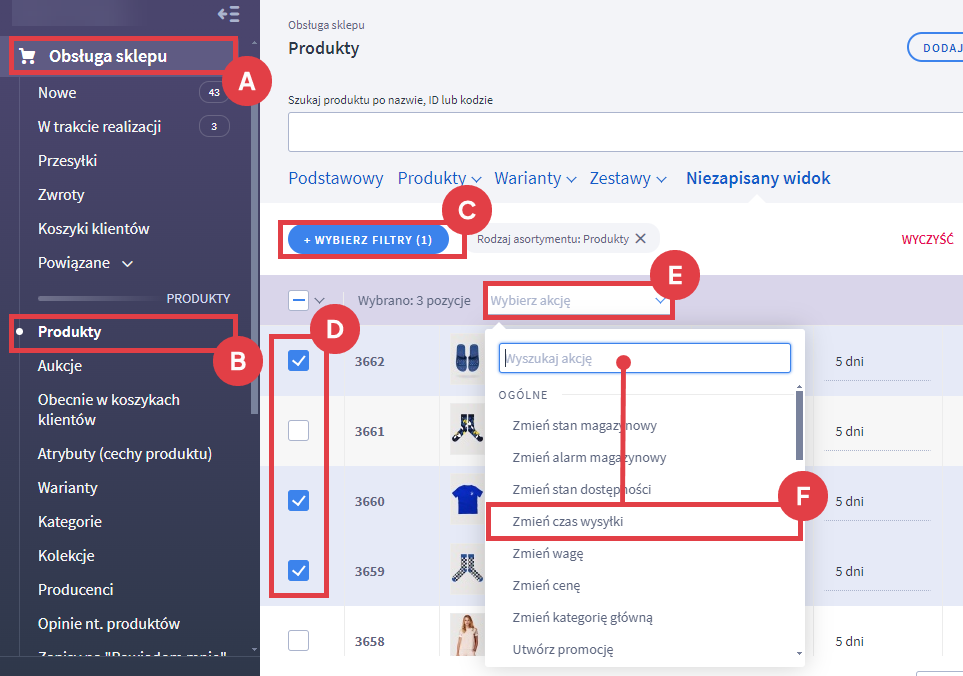Open the Warianty view dropdown
Screen dimensions: 963x676
(535, 179)
